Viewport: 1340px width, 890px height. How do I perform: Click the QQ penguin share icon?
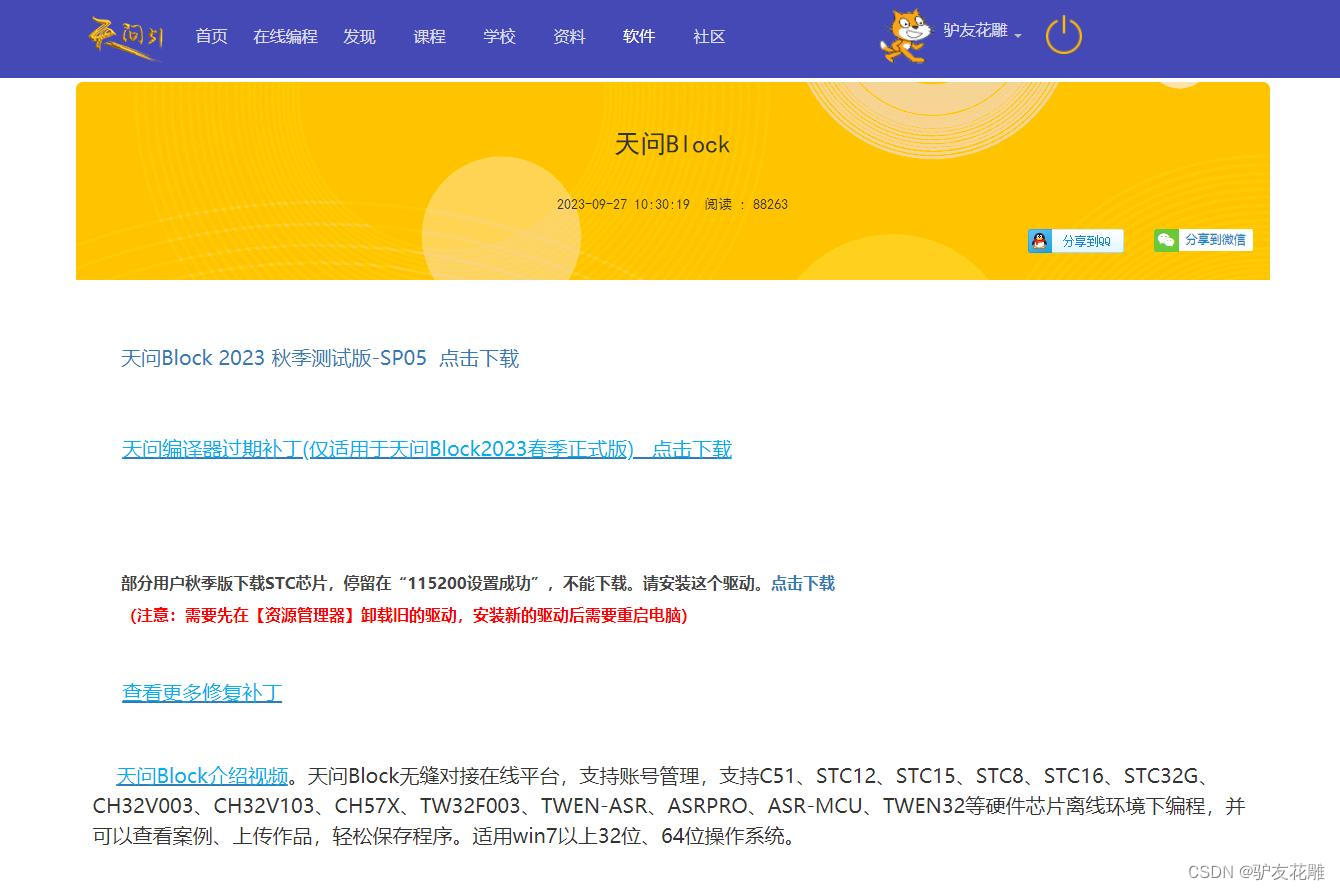click(x=1040, y=241)
